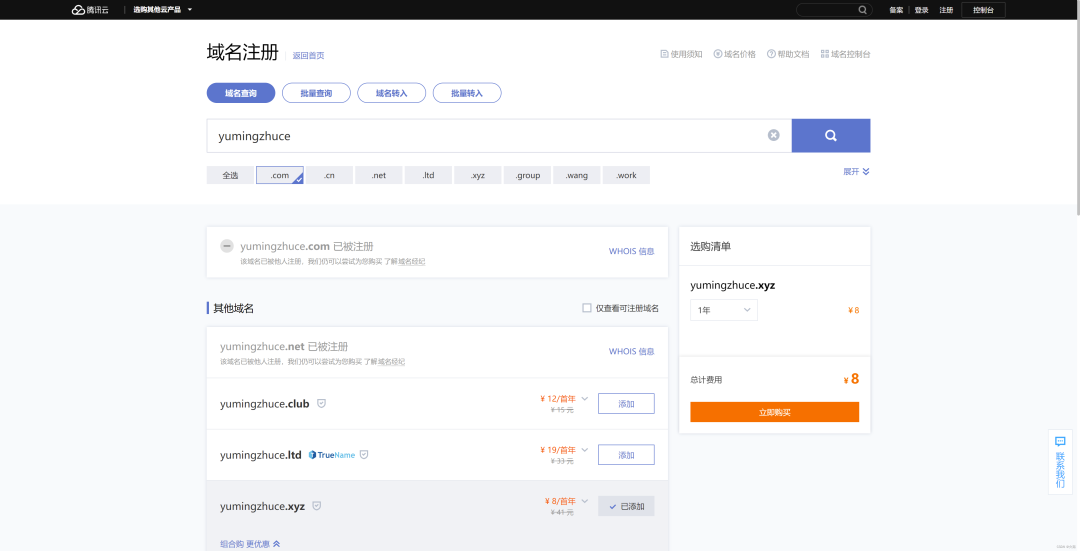View WHOIS 信息 for yumingzhuce.net
Screen dimensions: 1080x551
[x=632, y=351]
